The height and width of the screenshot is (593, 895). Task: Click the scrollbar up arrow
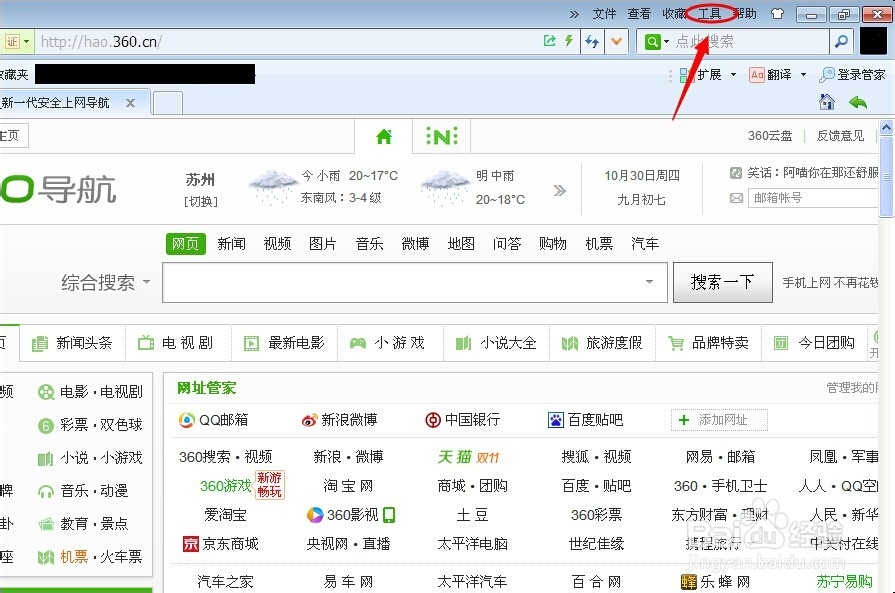886,127
